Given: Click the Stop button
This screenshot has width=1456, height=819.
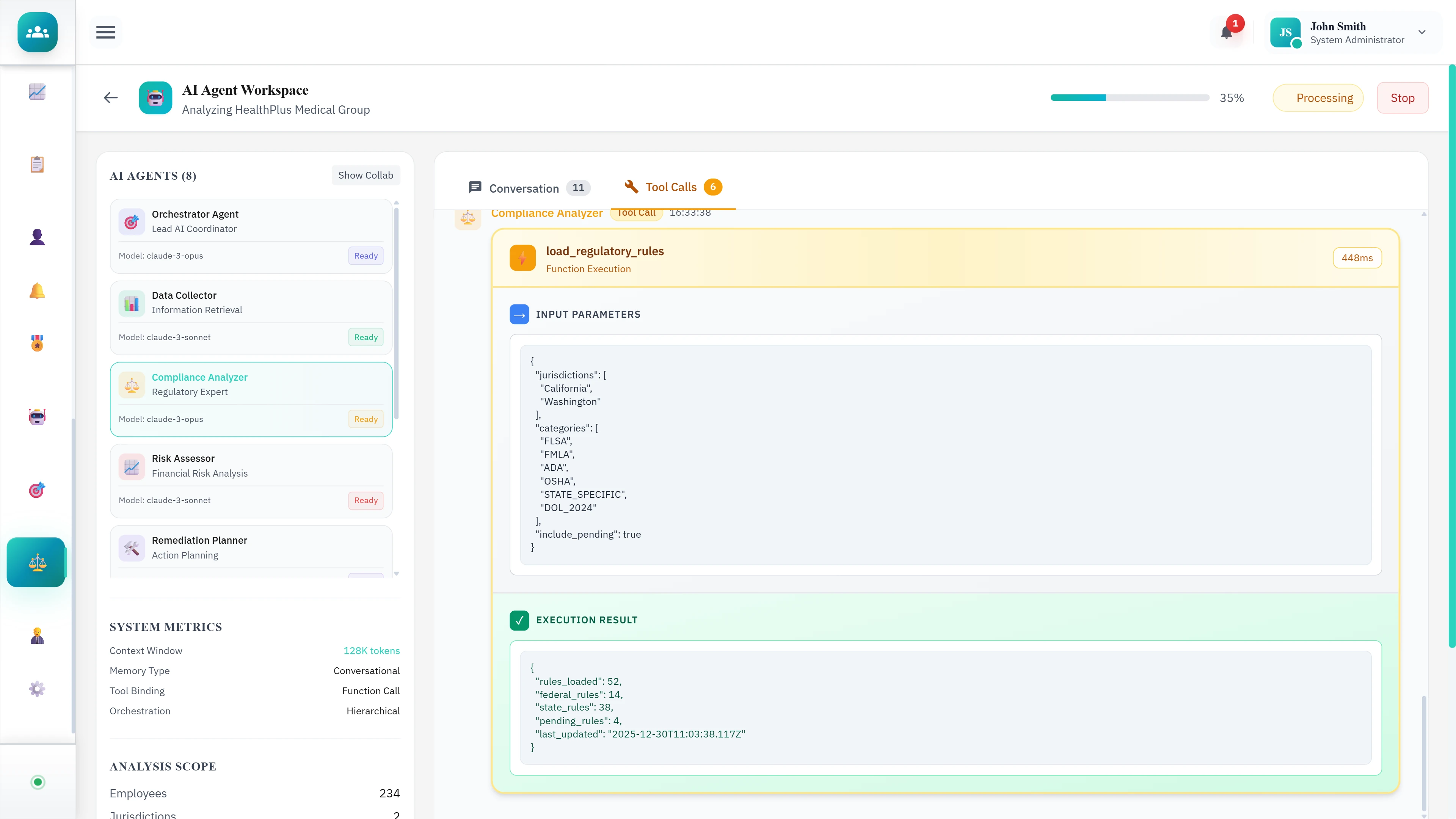Looking at the screenshot, I should [x=1403, y=97].
